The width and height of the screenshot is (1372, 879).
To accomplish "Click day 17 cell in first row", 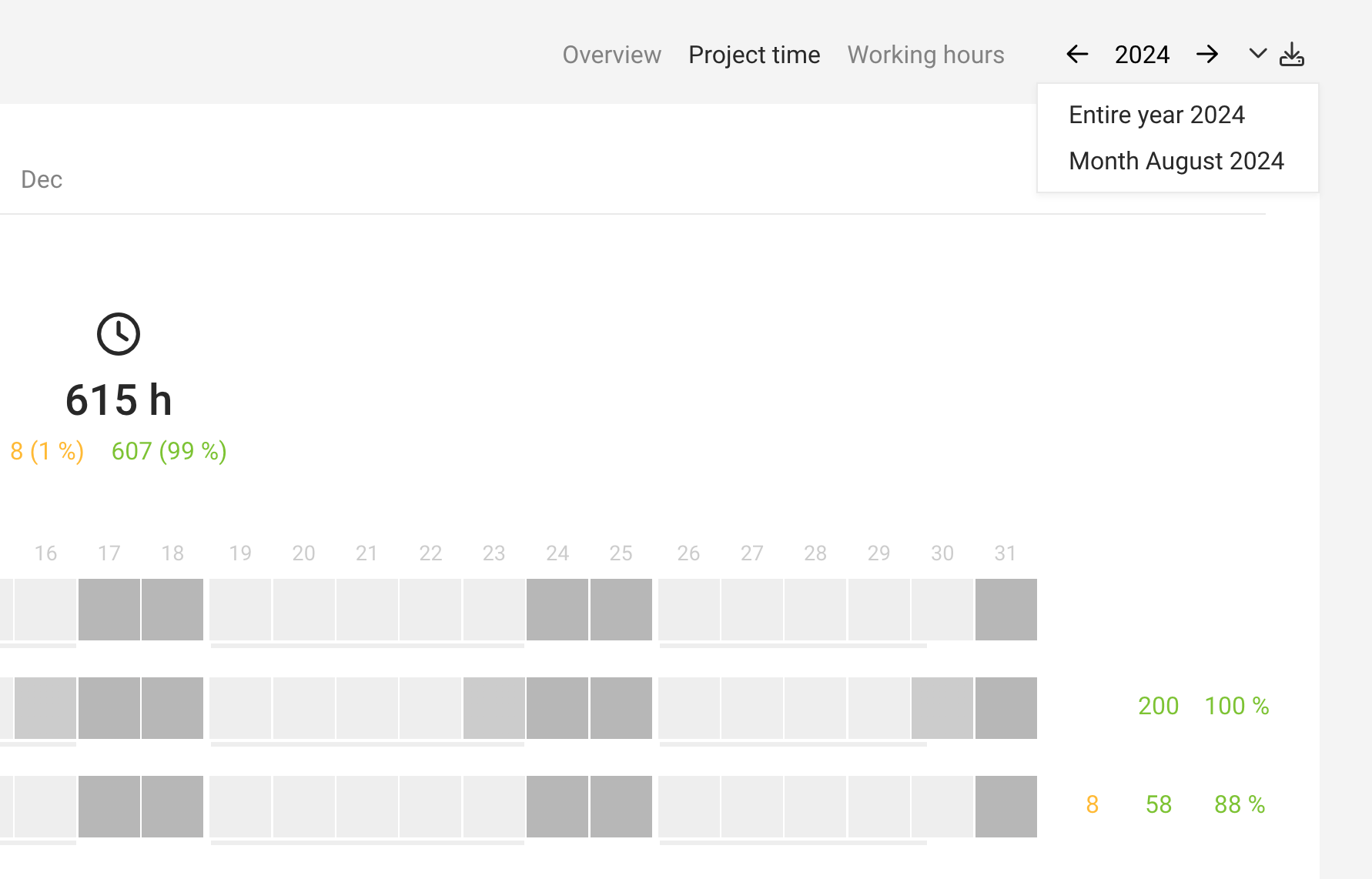I will click(109, 610).
